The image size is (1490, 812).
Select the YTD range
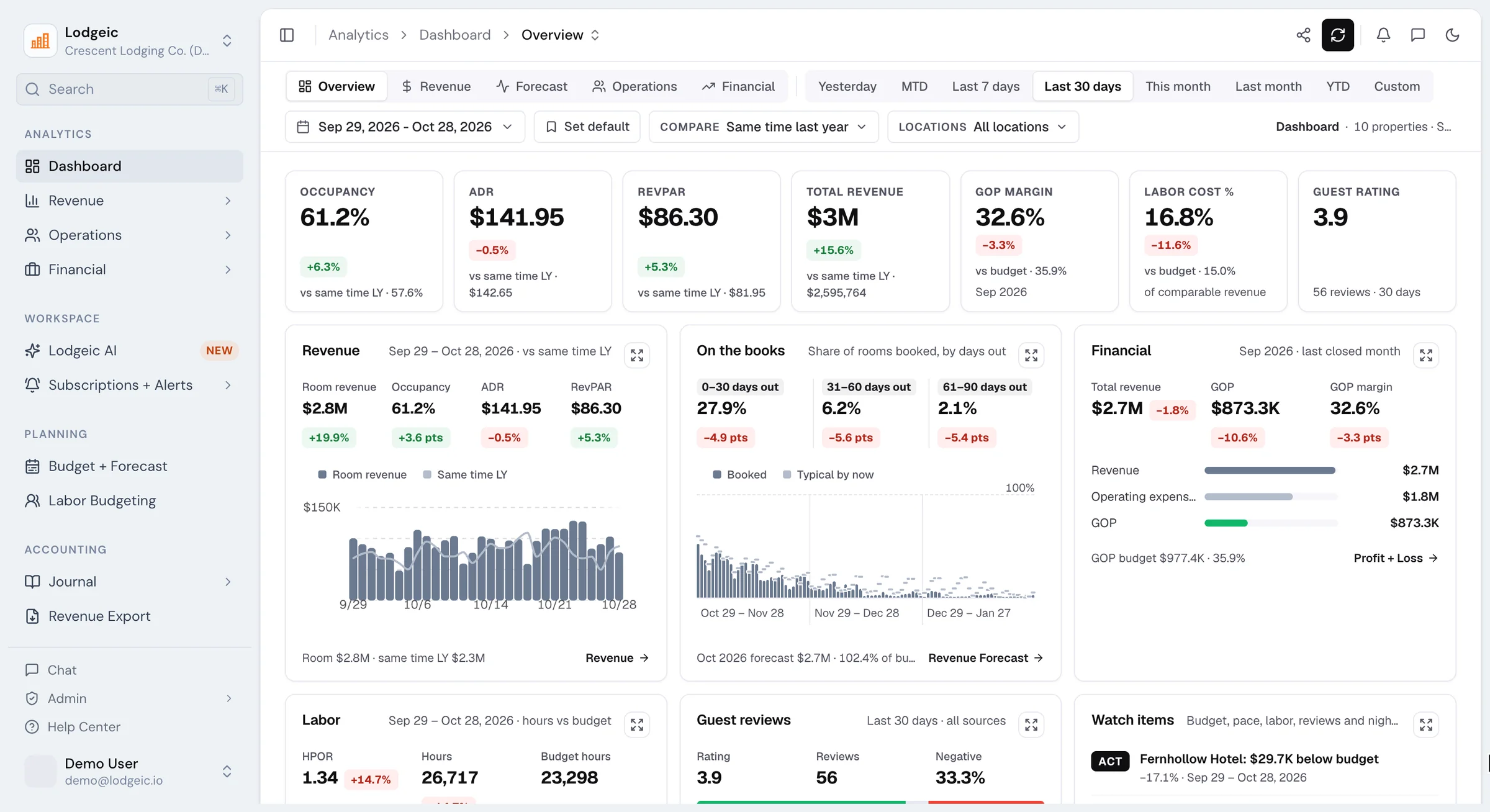tap(1338, 86)
